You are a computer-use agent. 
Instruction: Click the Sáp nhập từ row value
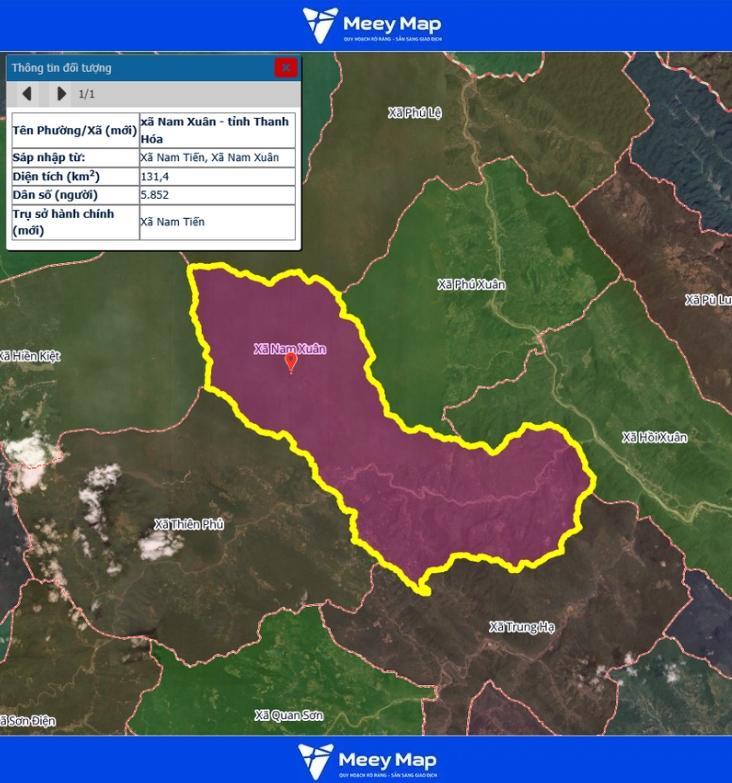tap(217, 157)
